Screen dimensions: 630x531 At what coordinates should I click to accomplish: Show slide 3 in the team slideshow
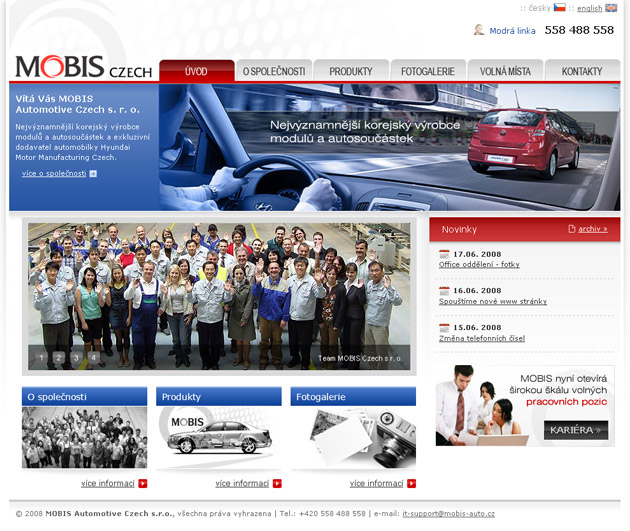click(x=76, y=357)
